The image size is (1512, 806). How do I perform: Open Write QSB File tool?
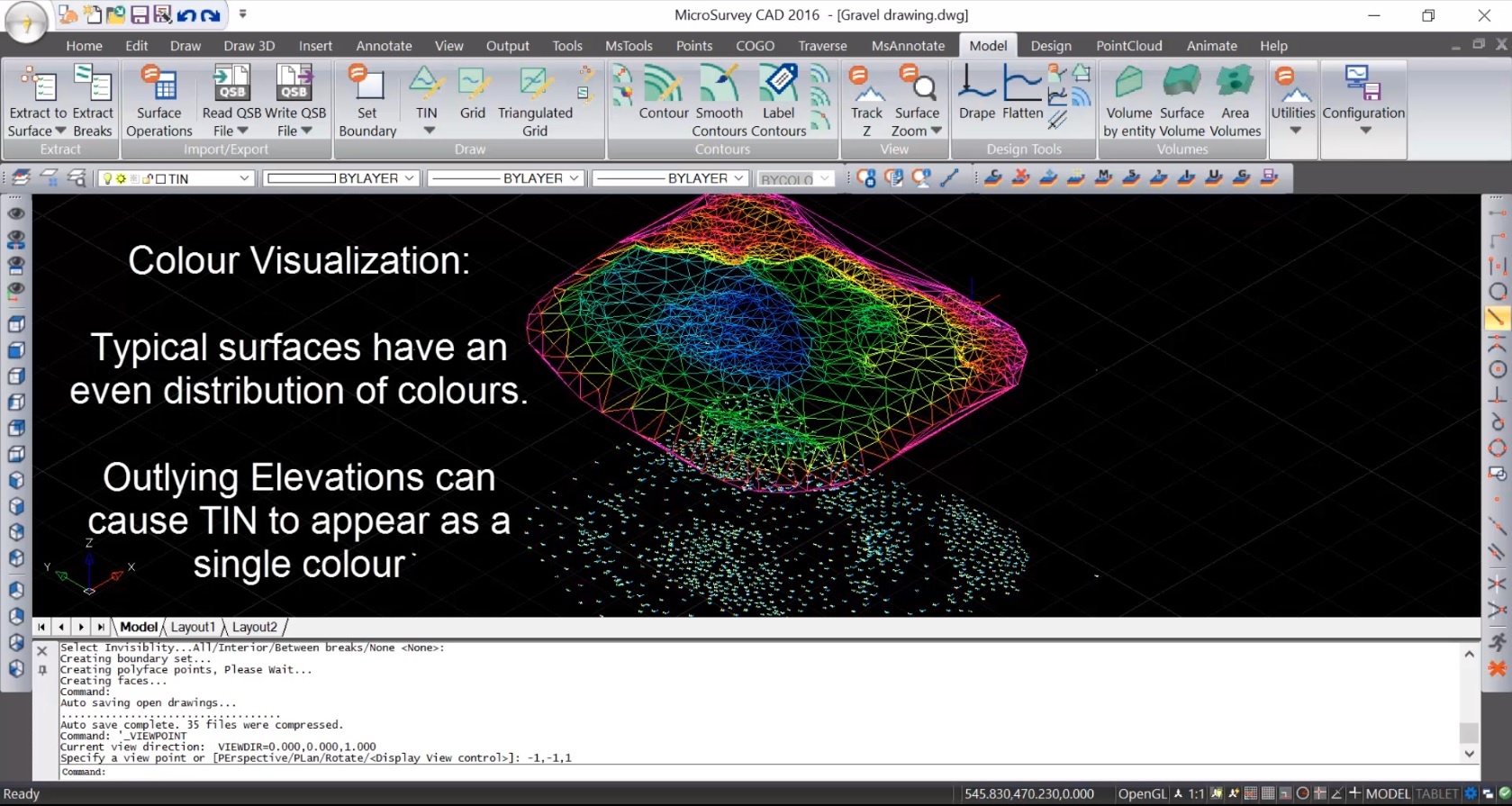tap(294, 101)
